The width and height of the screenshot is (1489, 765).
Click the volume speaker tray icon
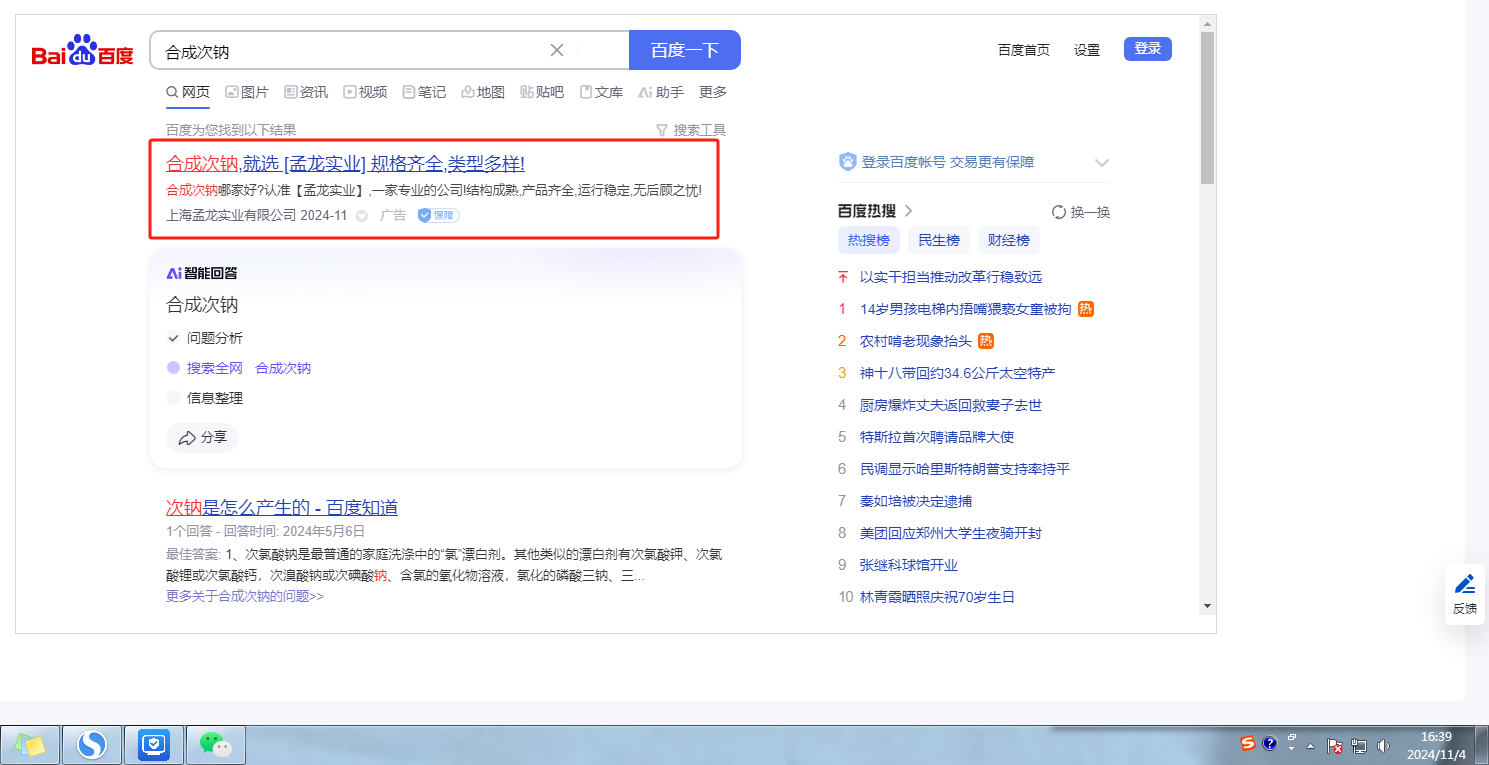pos(1384,745)
